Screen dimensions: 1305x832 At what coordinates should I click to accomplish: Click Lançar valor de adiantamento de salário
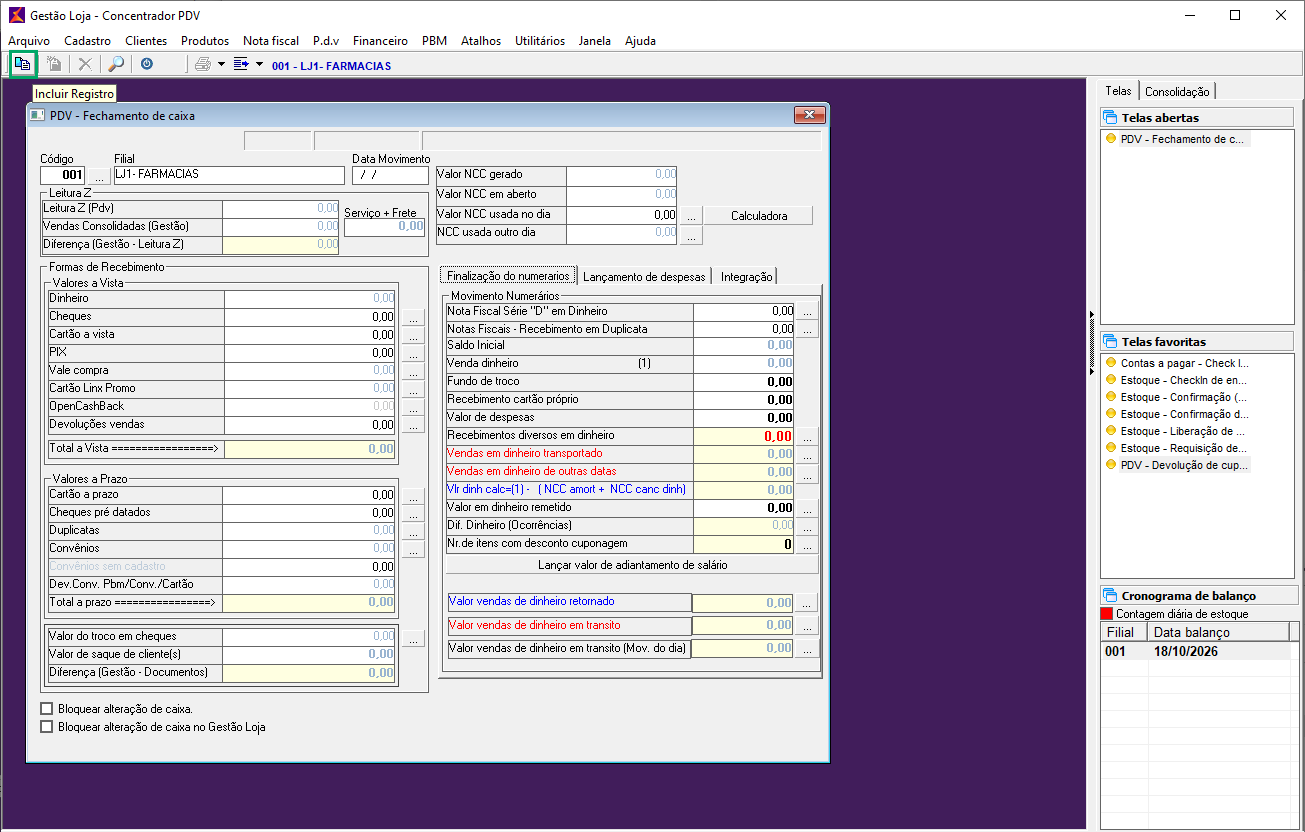[x=632, y=565]
